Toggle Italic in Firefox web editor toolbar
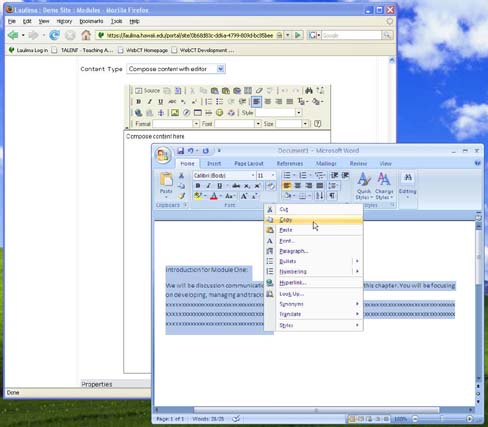488x427 pixels. point(150,102)
